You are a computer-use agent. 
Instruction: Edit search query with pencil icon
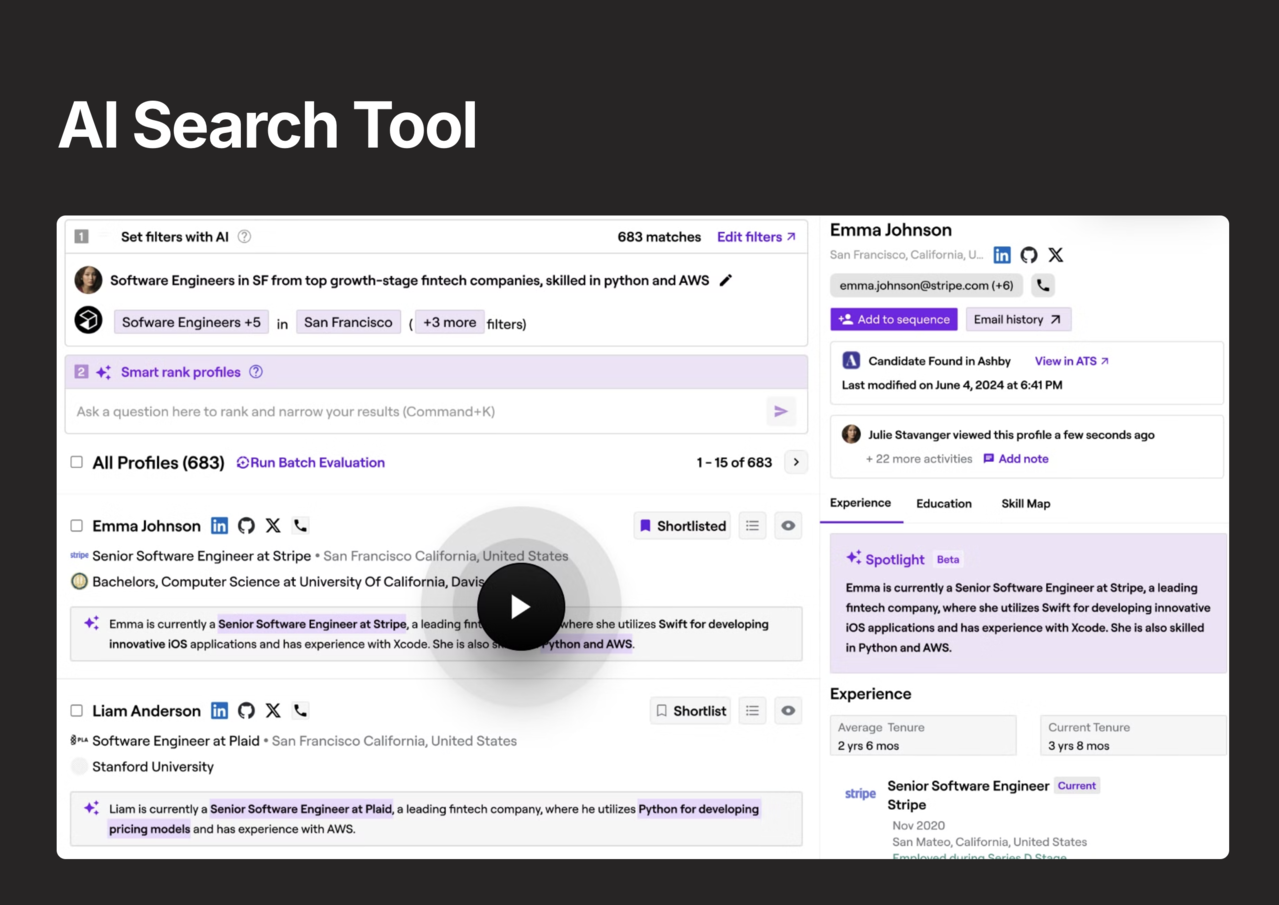pyautogui.click(x=726, y=280)
